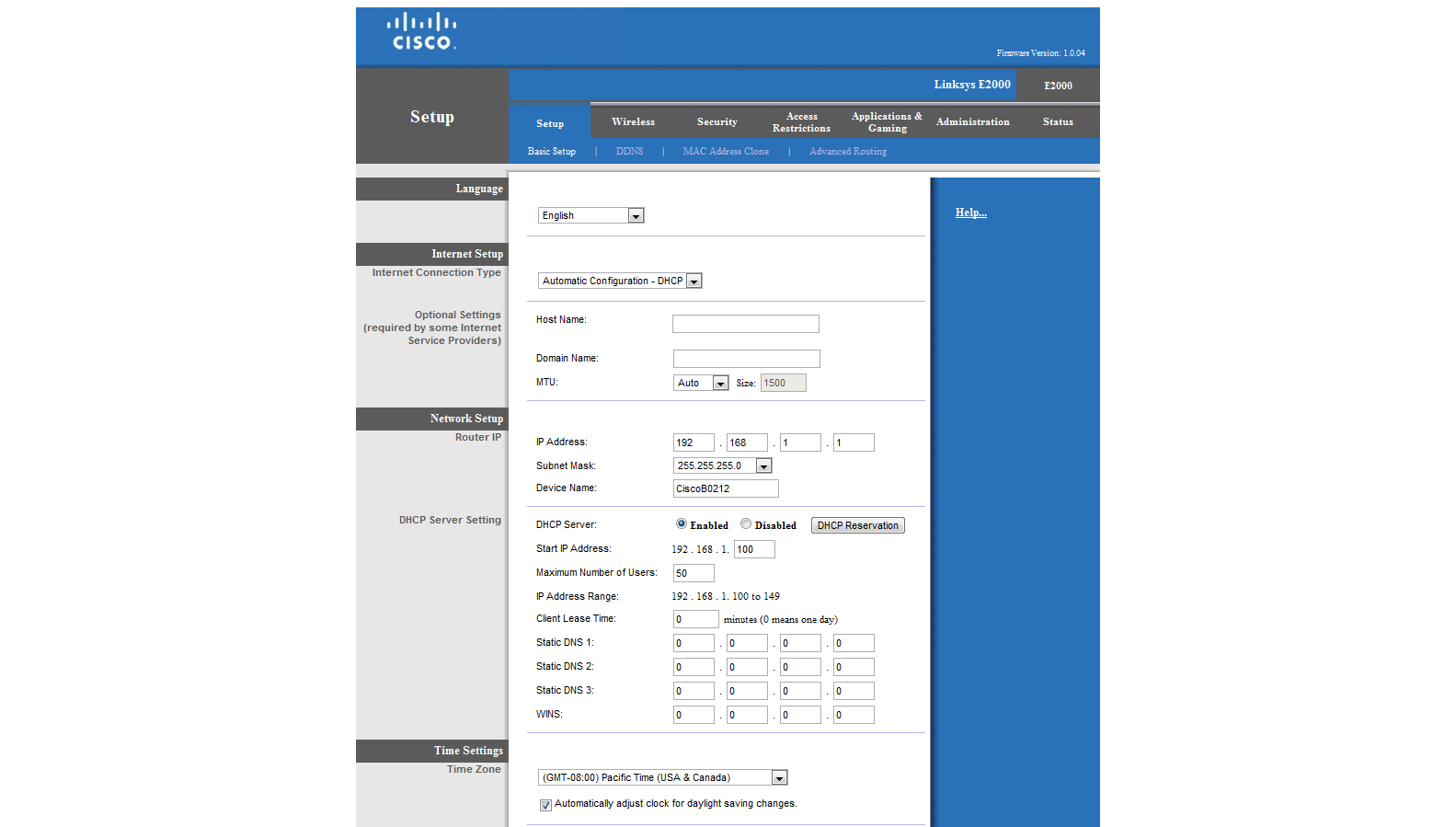Image resolution: width=1456 pixels, height=827 pixels.
Task: Open the Subnet Mask dropdown
Action: click(723, 465)
